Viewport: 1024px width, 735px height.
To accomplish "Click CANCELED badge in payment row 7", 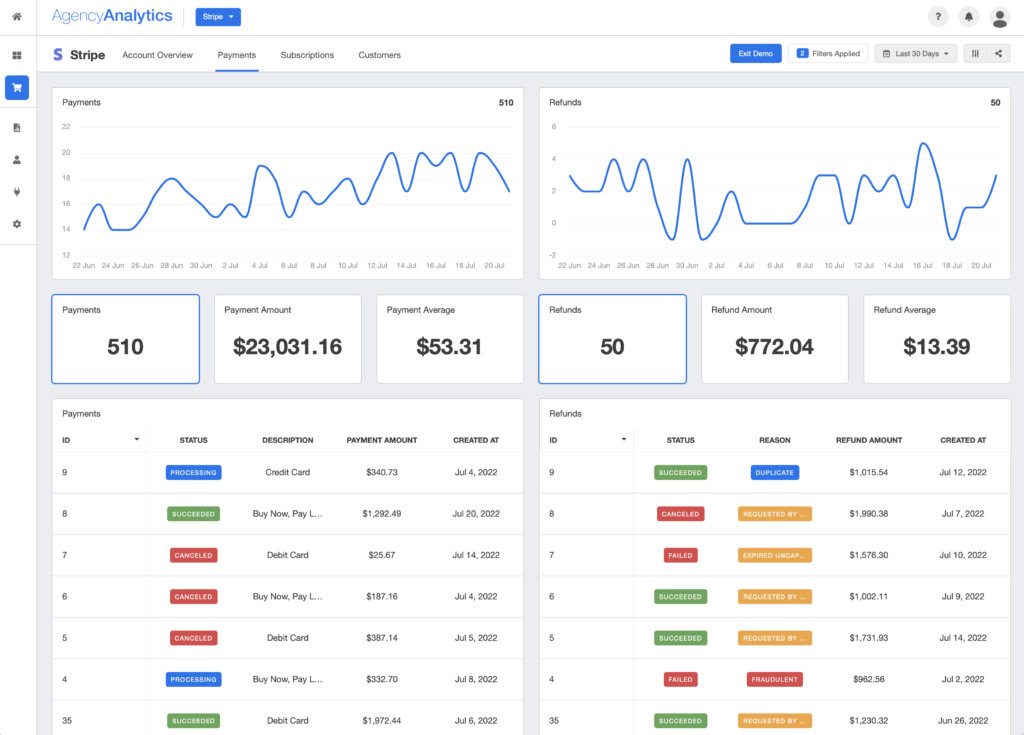I will [193, 555].
